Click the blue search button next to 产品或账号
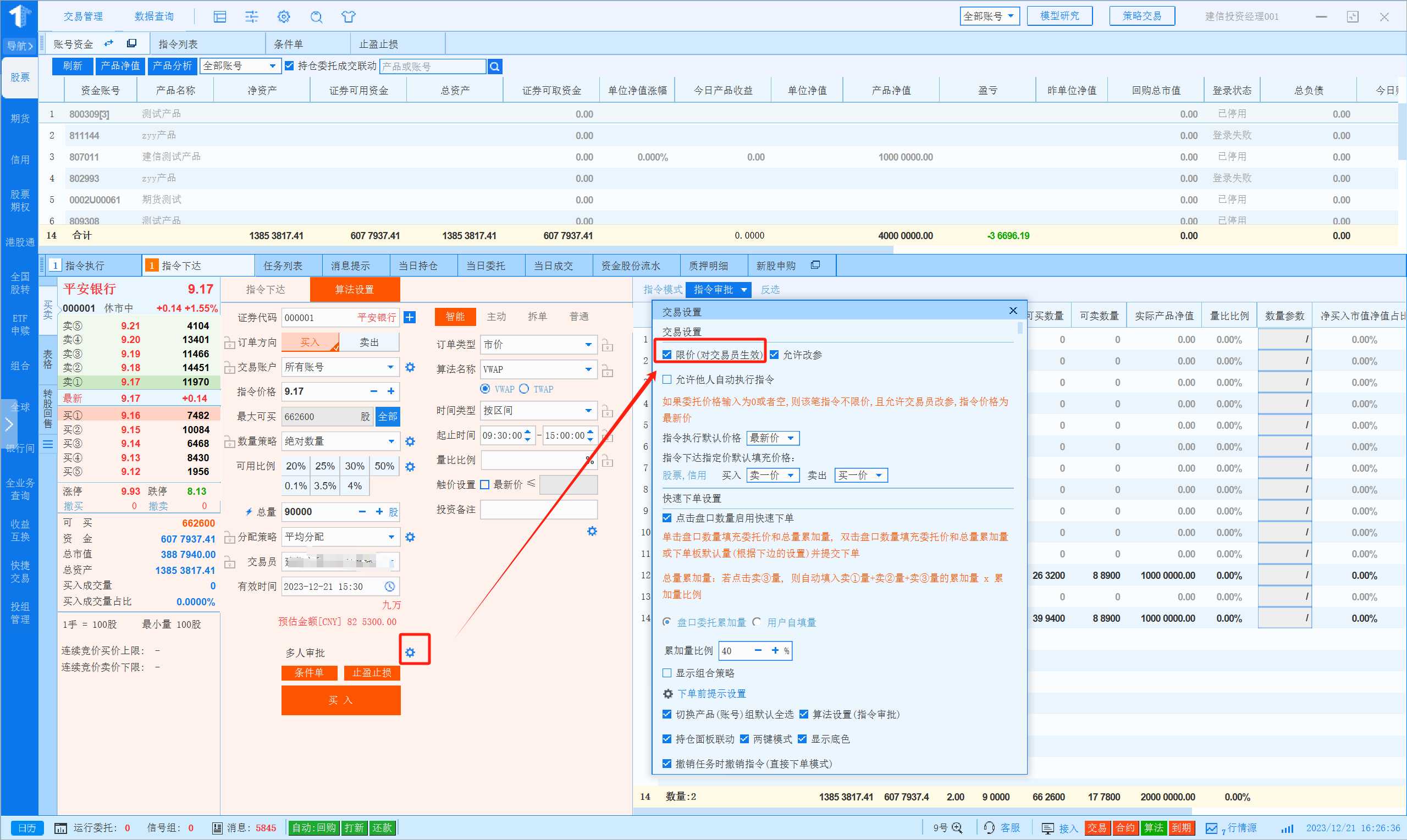1407x840 pixels. click(x=495, y=67)
